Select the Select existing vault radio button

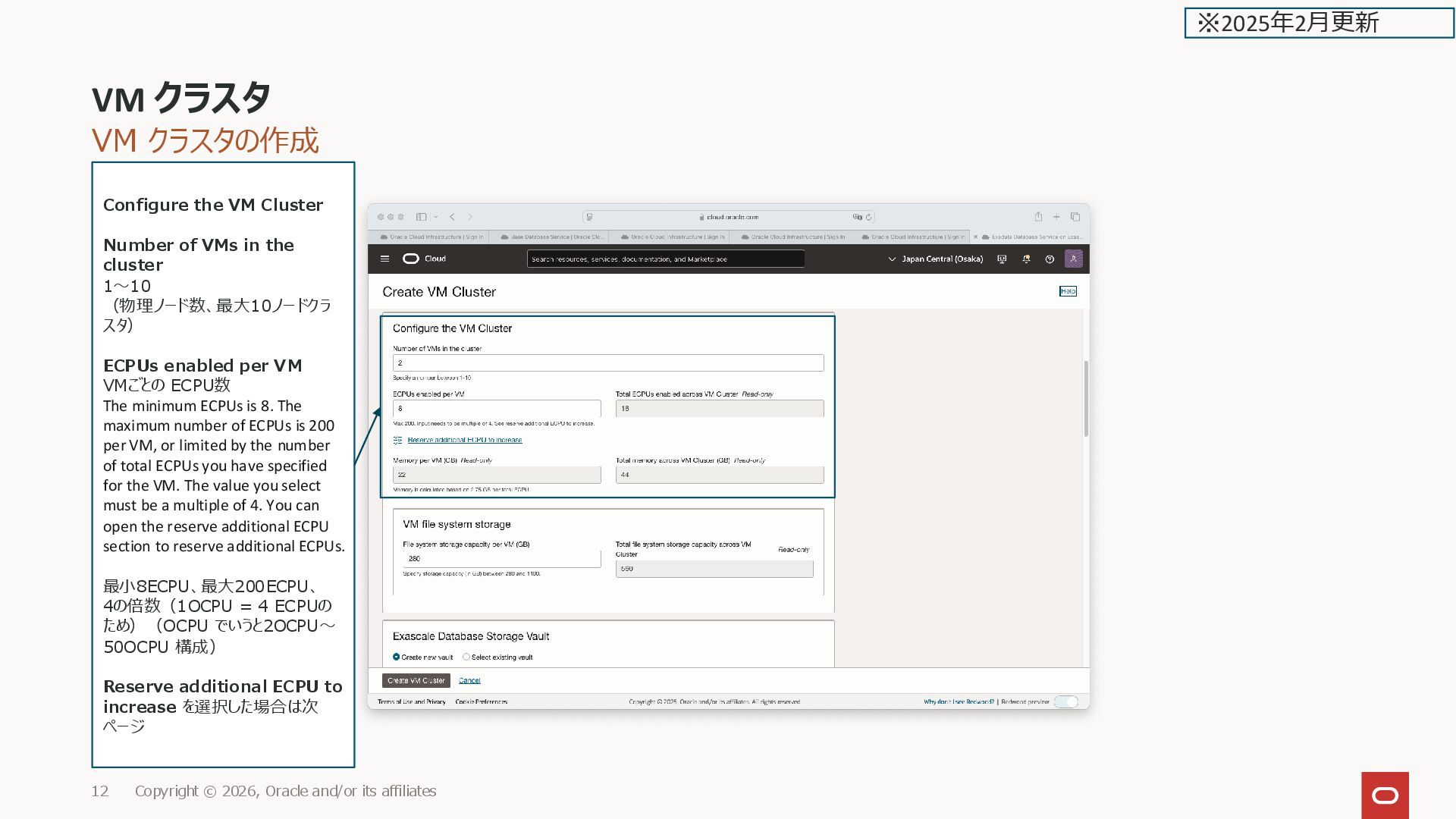point(466,657)
